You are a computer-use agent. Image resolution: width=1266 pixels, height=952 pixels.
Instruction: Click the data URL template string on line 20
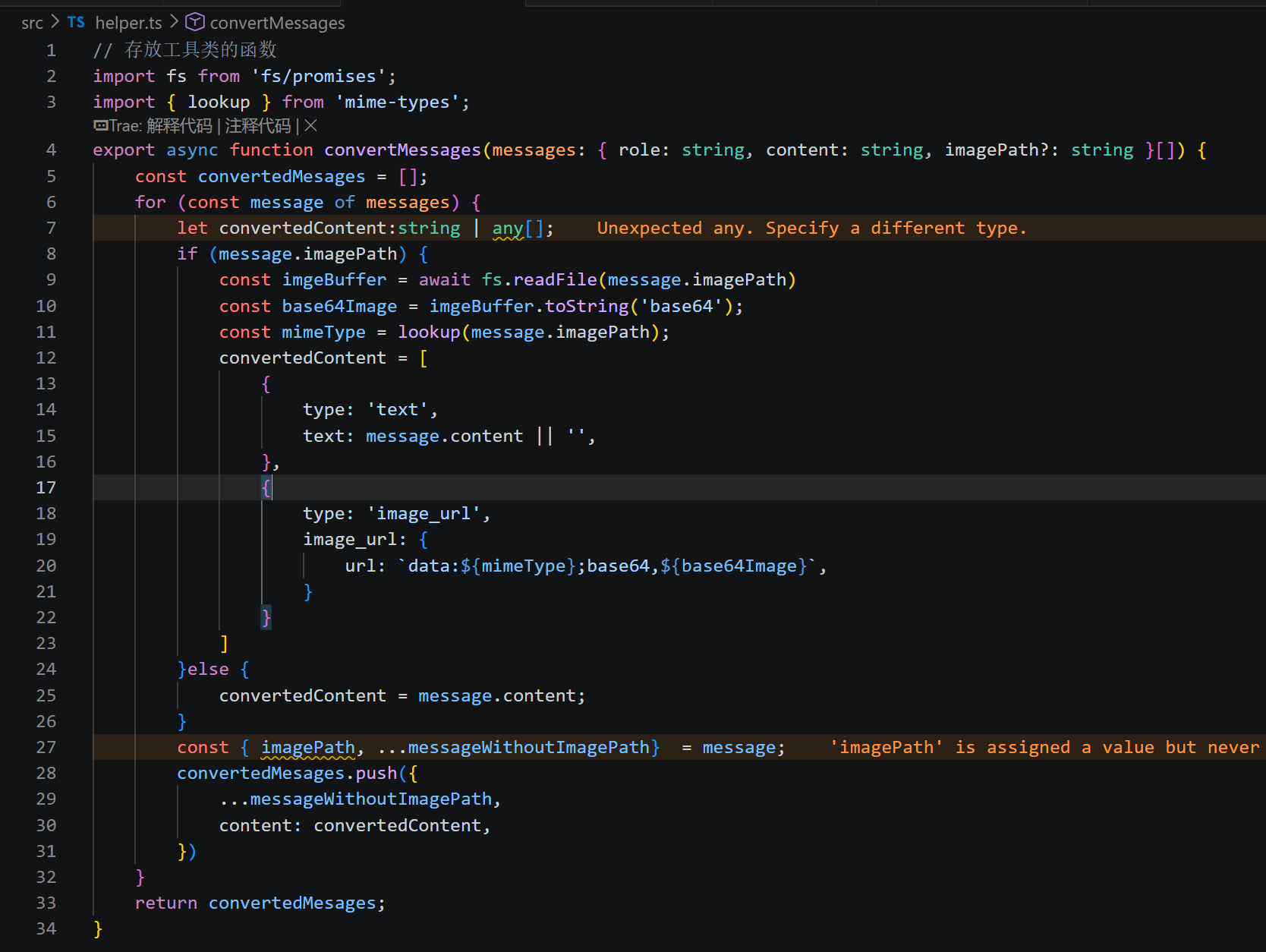(607, 566)
